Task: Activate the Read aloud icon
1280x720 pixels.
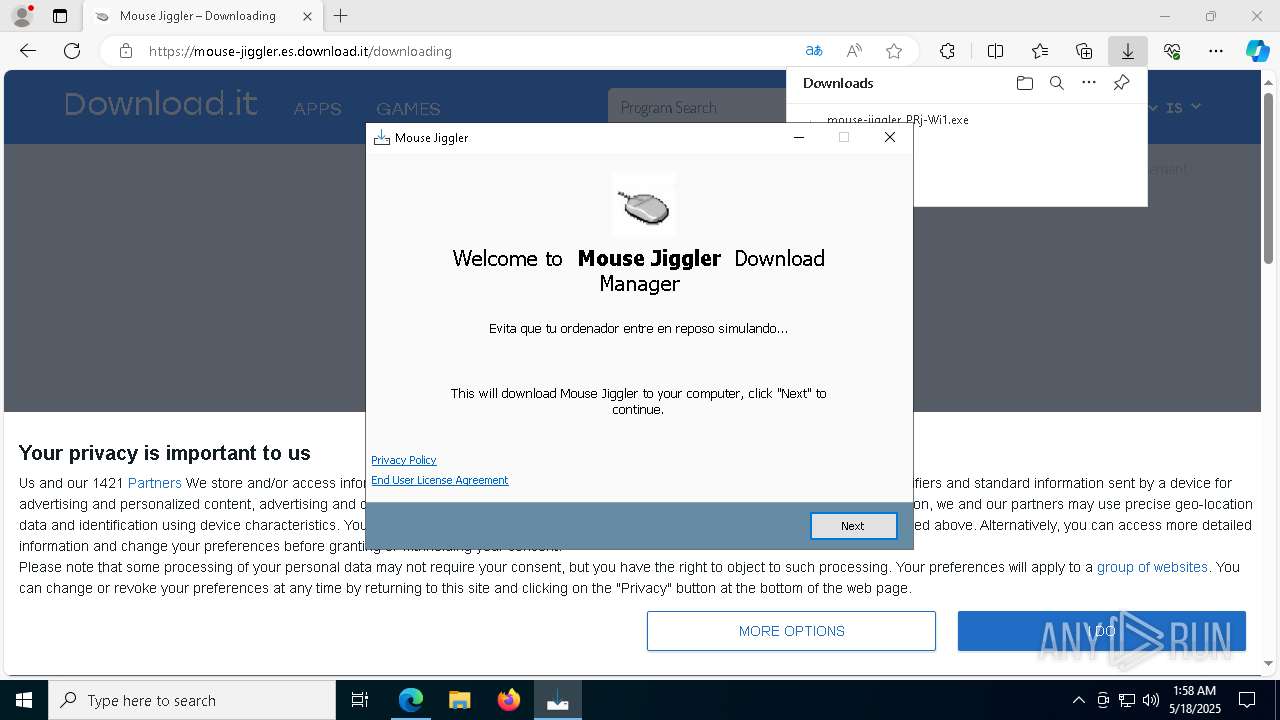Action: coord(854,51)
